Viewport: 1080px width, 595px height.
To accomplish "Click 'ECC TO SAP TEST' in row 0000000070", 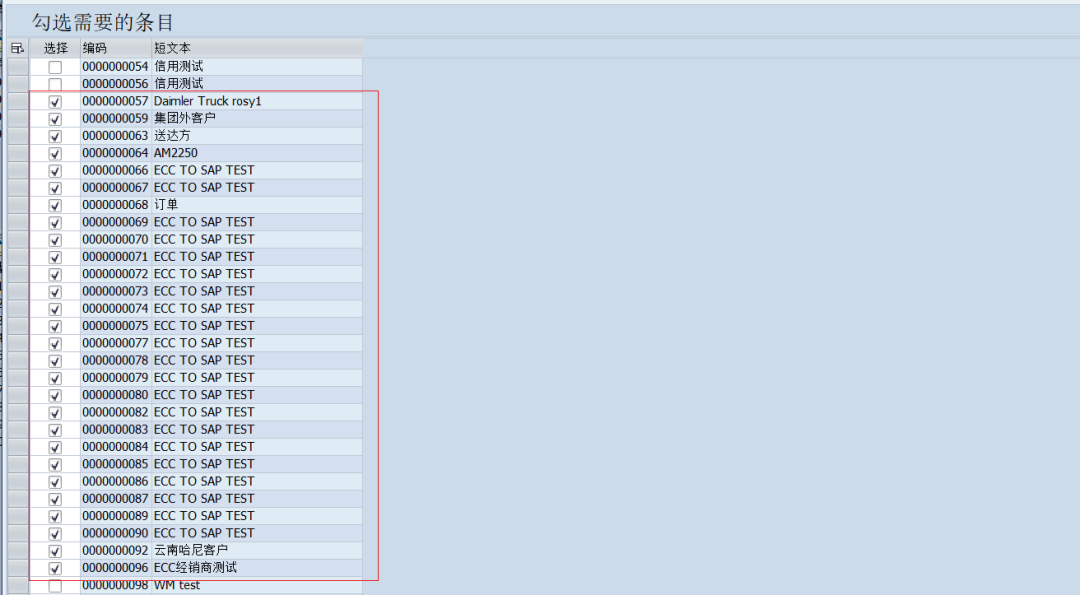I will pyautogui.click(x=204, y=240).
